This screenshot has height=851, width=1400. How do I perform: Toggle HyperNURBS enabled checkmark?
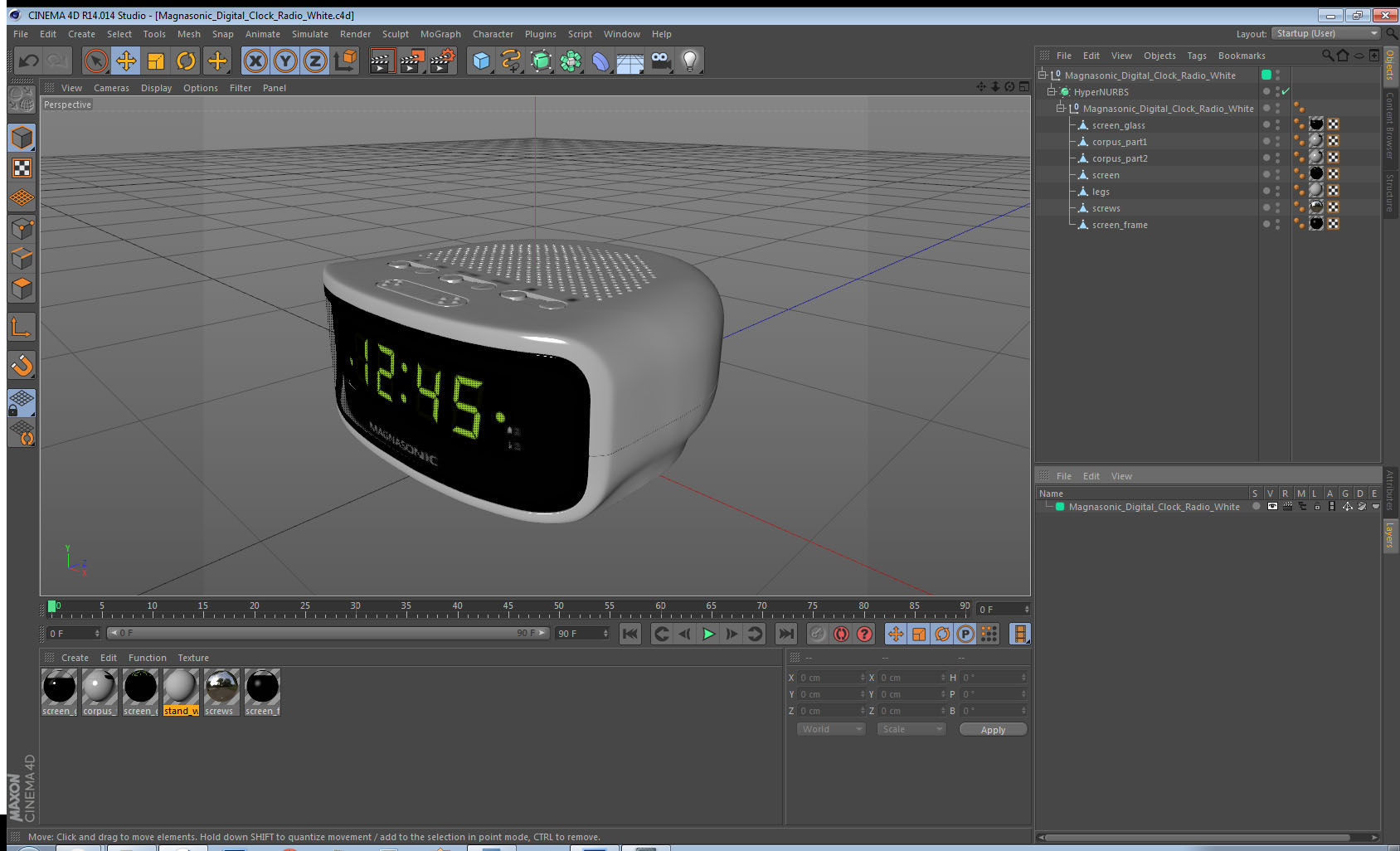pyautogui.click(x=1286, y=91)
